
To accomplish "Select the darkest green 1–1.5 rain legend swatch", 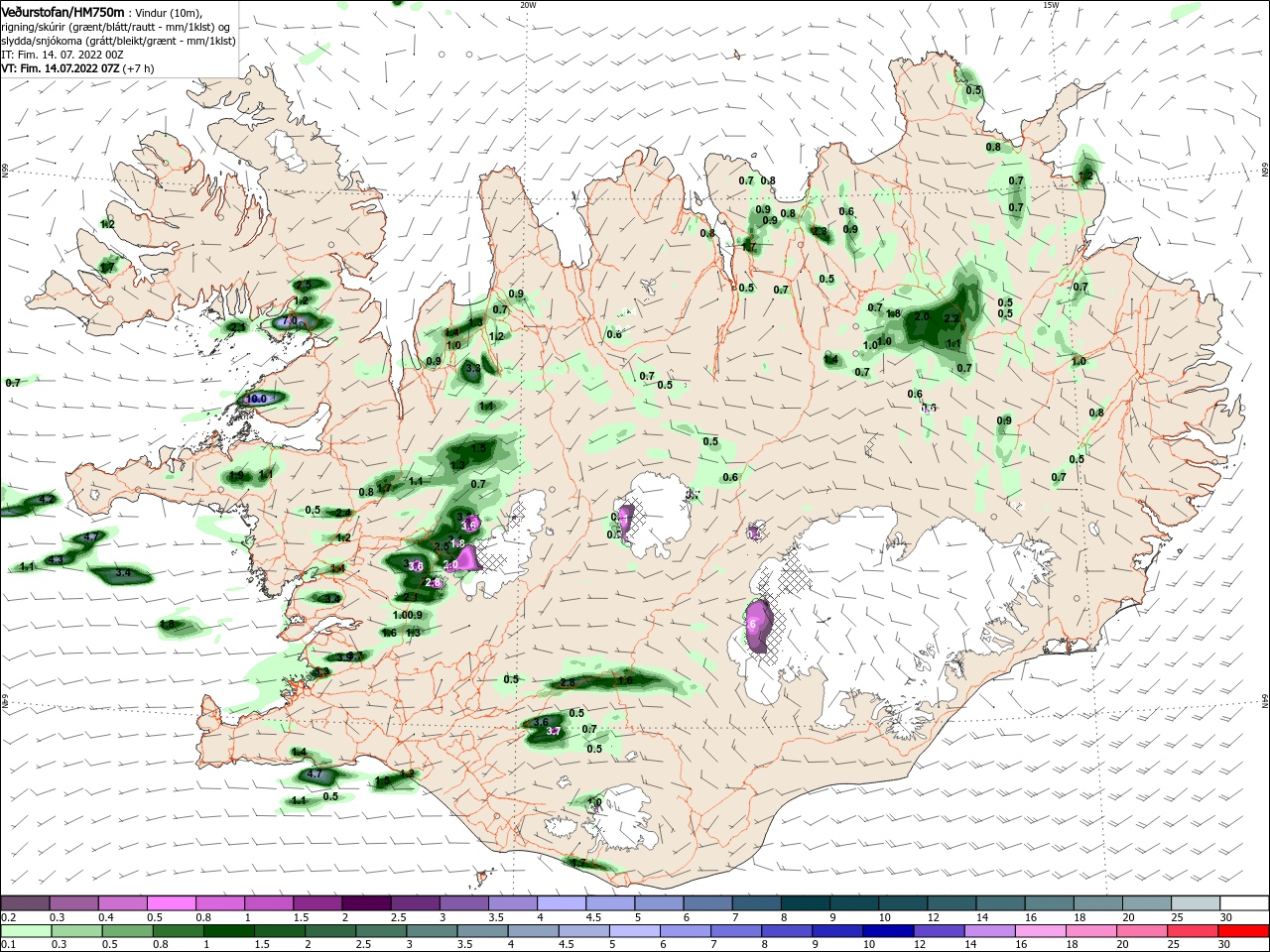I will (228, 932).
